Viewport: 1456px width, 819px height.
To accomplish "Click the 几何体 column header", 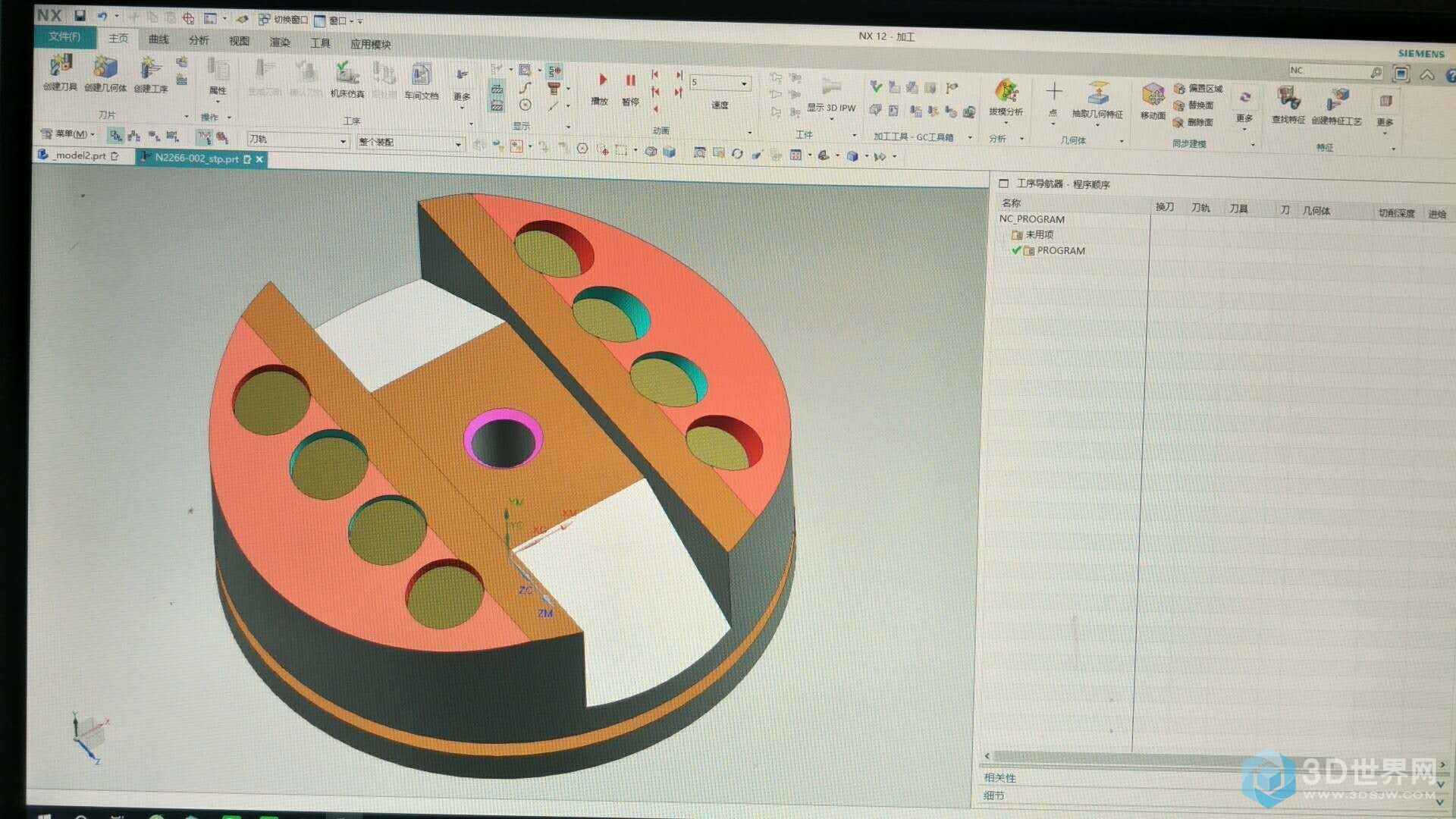I will (x=1316, y=211).
